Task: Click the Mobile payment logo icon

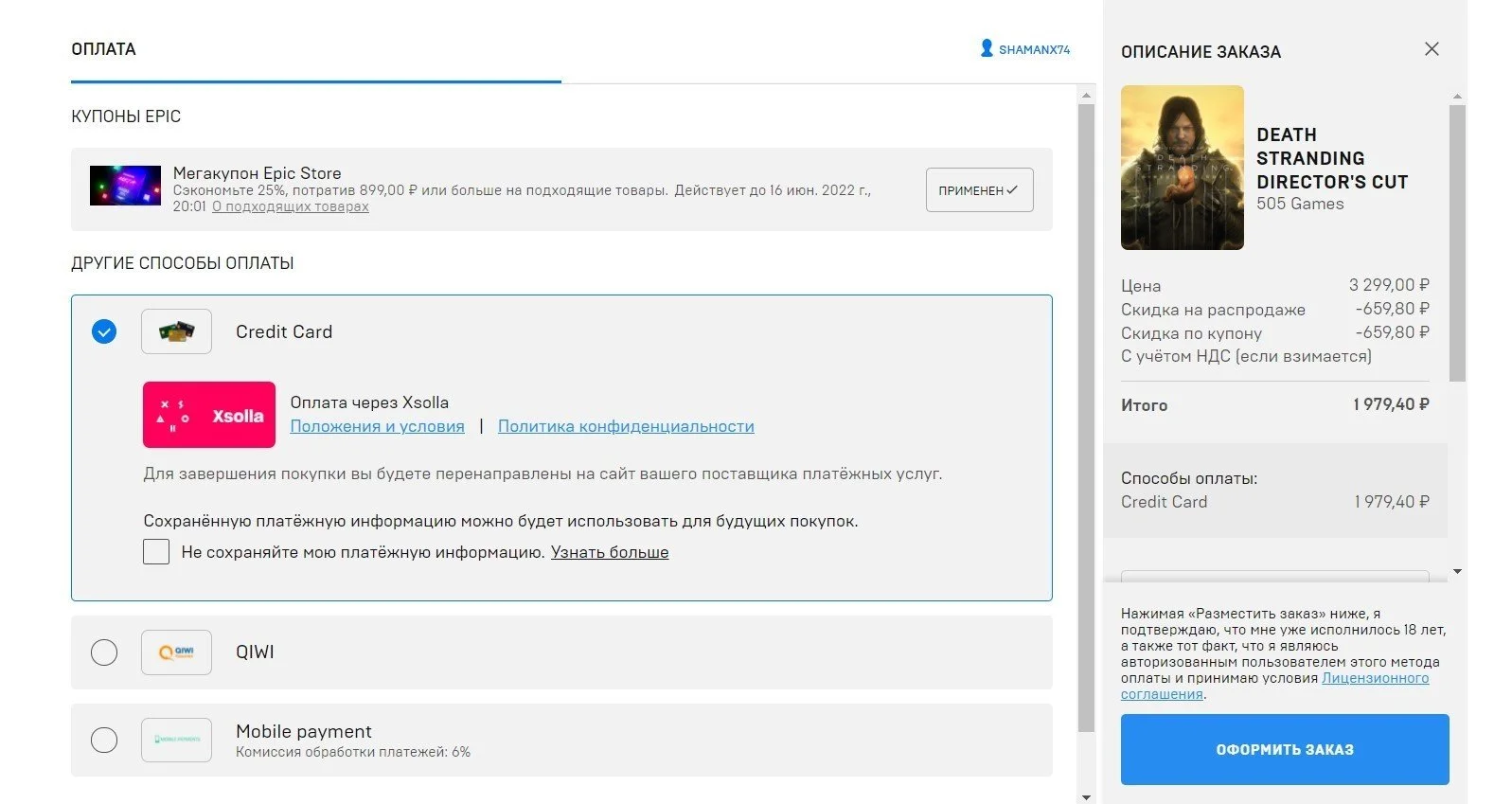Action: coord(176,740)
